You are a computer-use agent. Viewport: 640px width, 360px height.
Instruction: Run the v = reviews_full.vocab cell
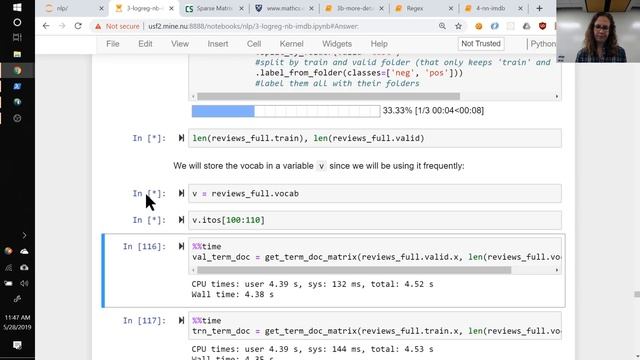tap(181, 193)
